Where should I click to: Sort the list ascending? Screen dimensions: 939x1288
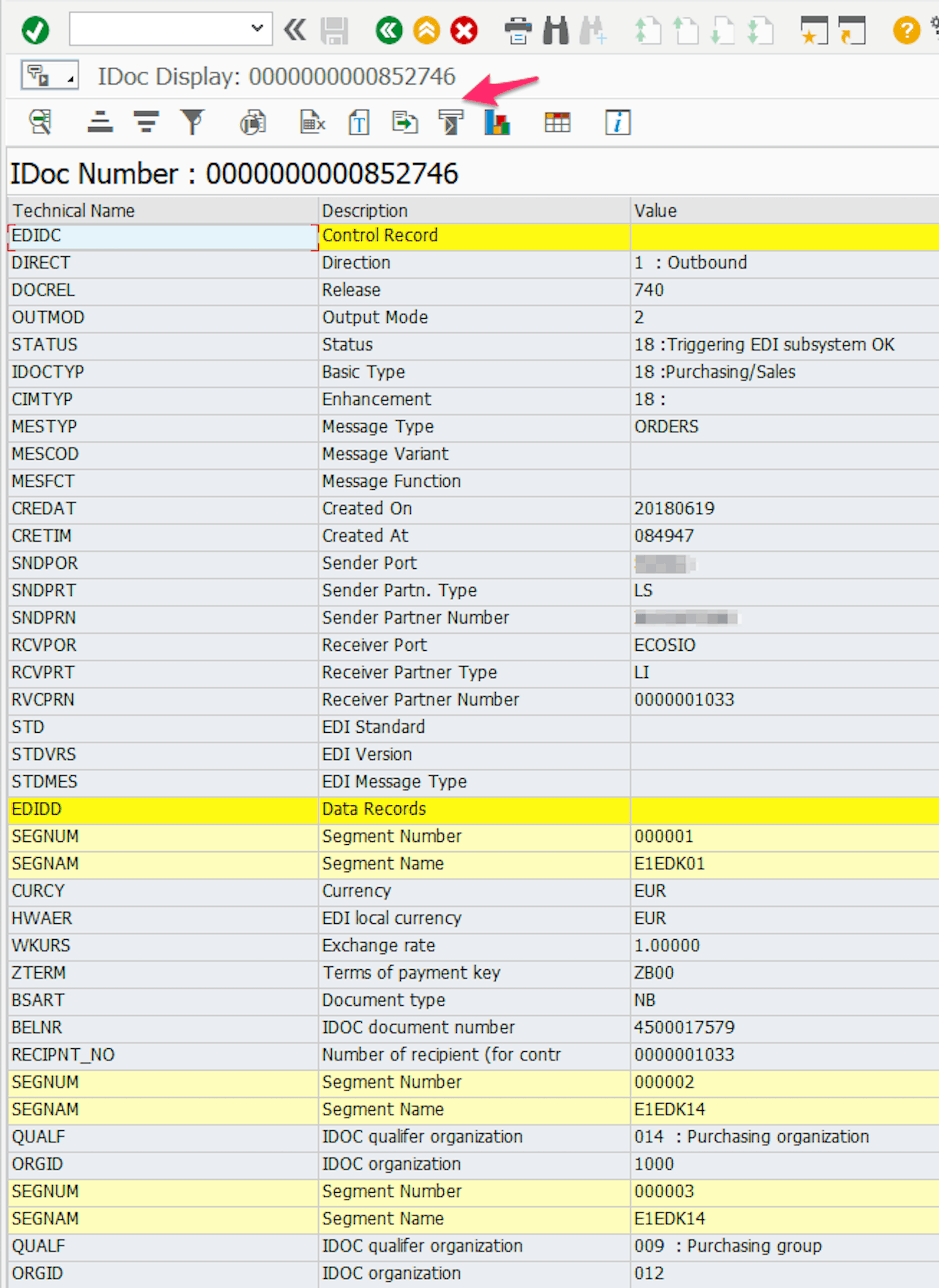coord(100,122)
